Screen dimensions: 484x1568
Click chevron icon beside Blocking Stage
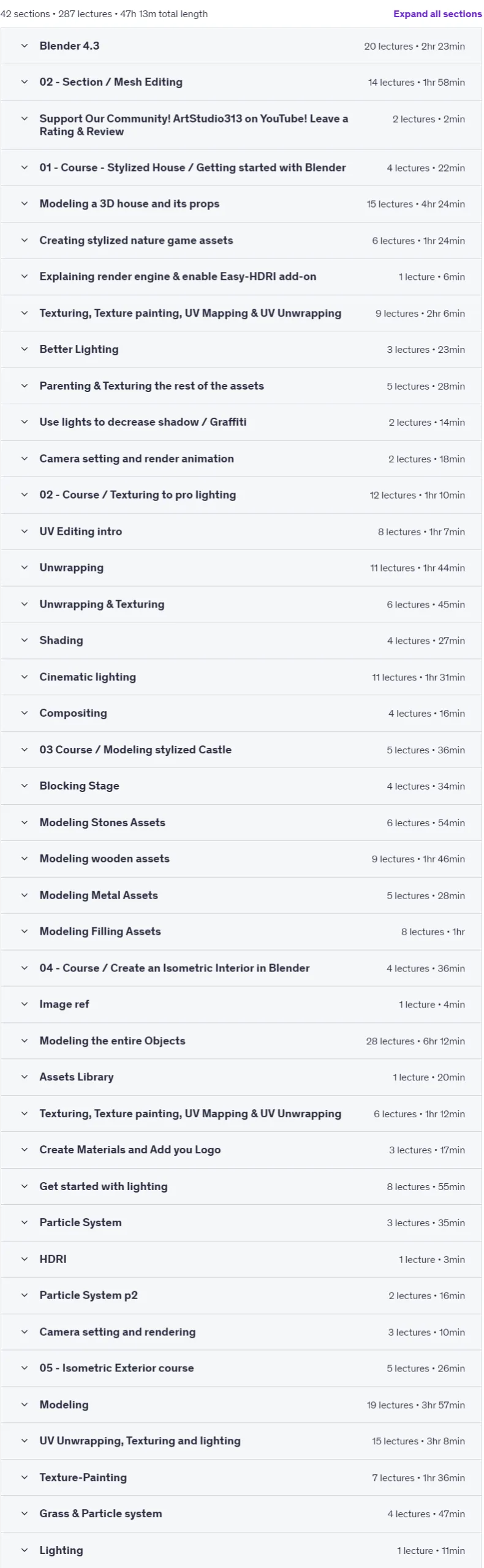[x=25, y=786]
